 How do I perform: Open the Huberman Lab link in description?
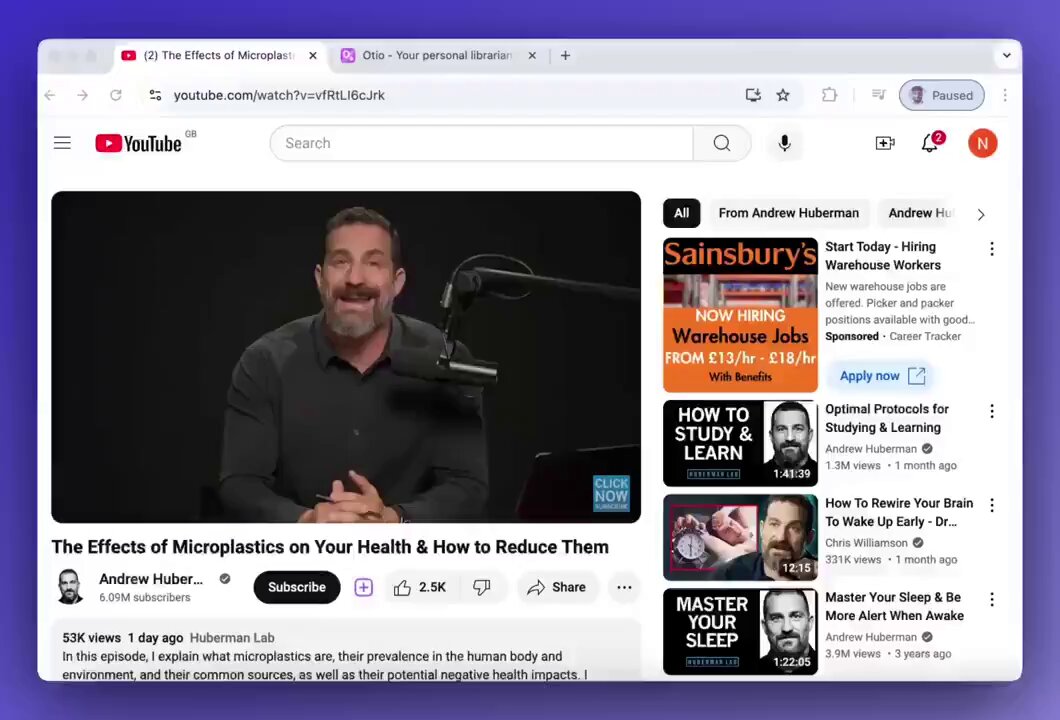[x=232, y=638]
